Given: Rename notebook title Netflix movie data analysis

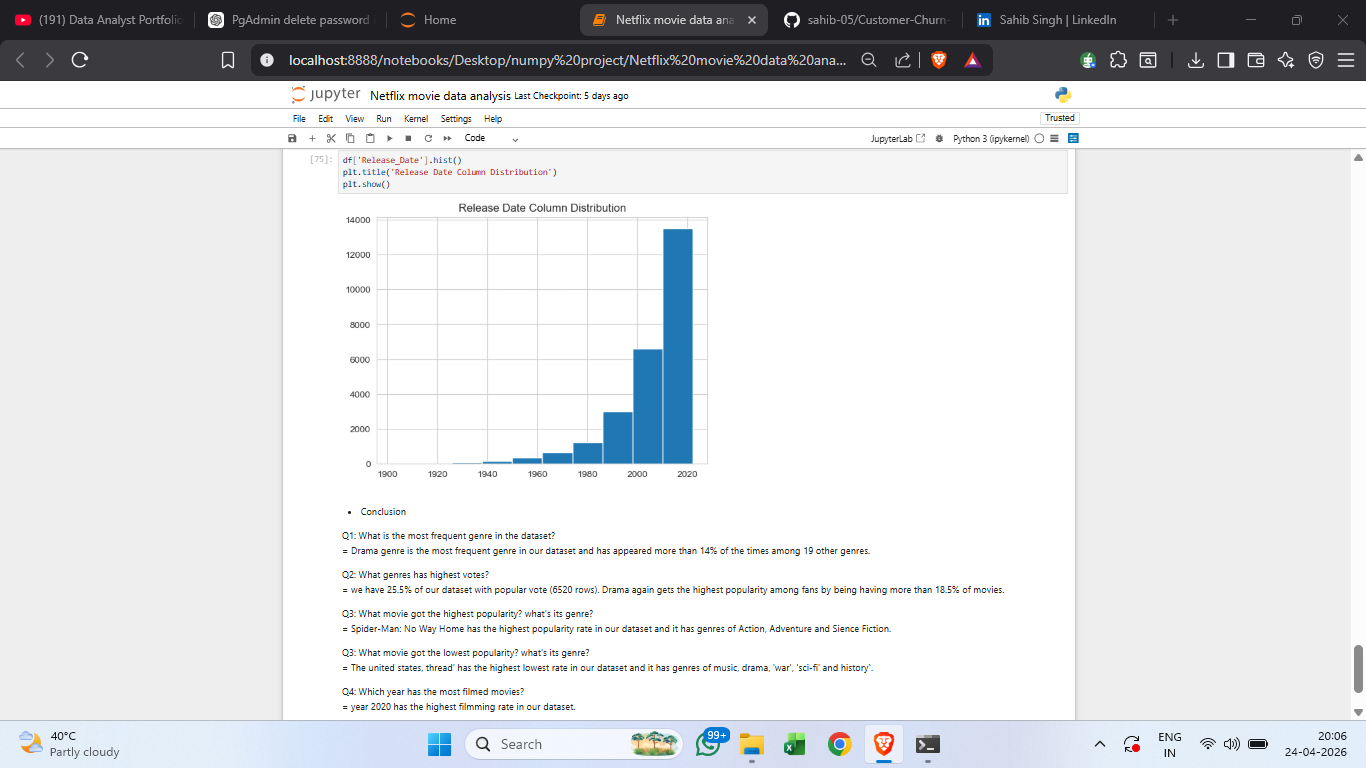Looking at the screenshot, I should (440, 96).
